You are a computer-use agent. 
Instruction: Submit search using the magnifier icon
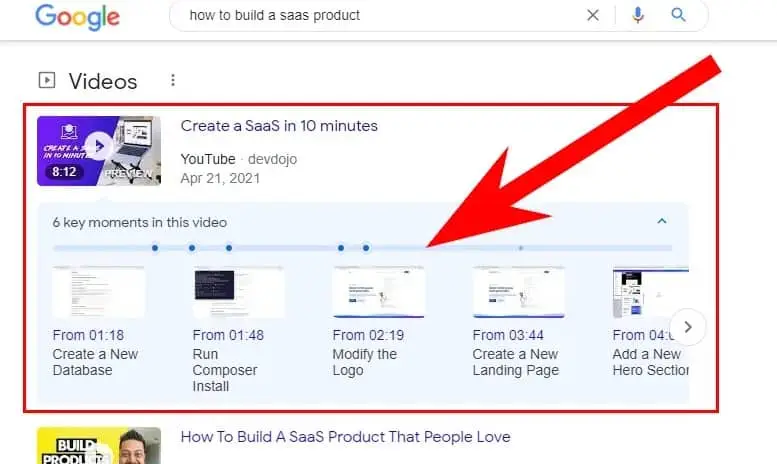[678, 15]
